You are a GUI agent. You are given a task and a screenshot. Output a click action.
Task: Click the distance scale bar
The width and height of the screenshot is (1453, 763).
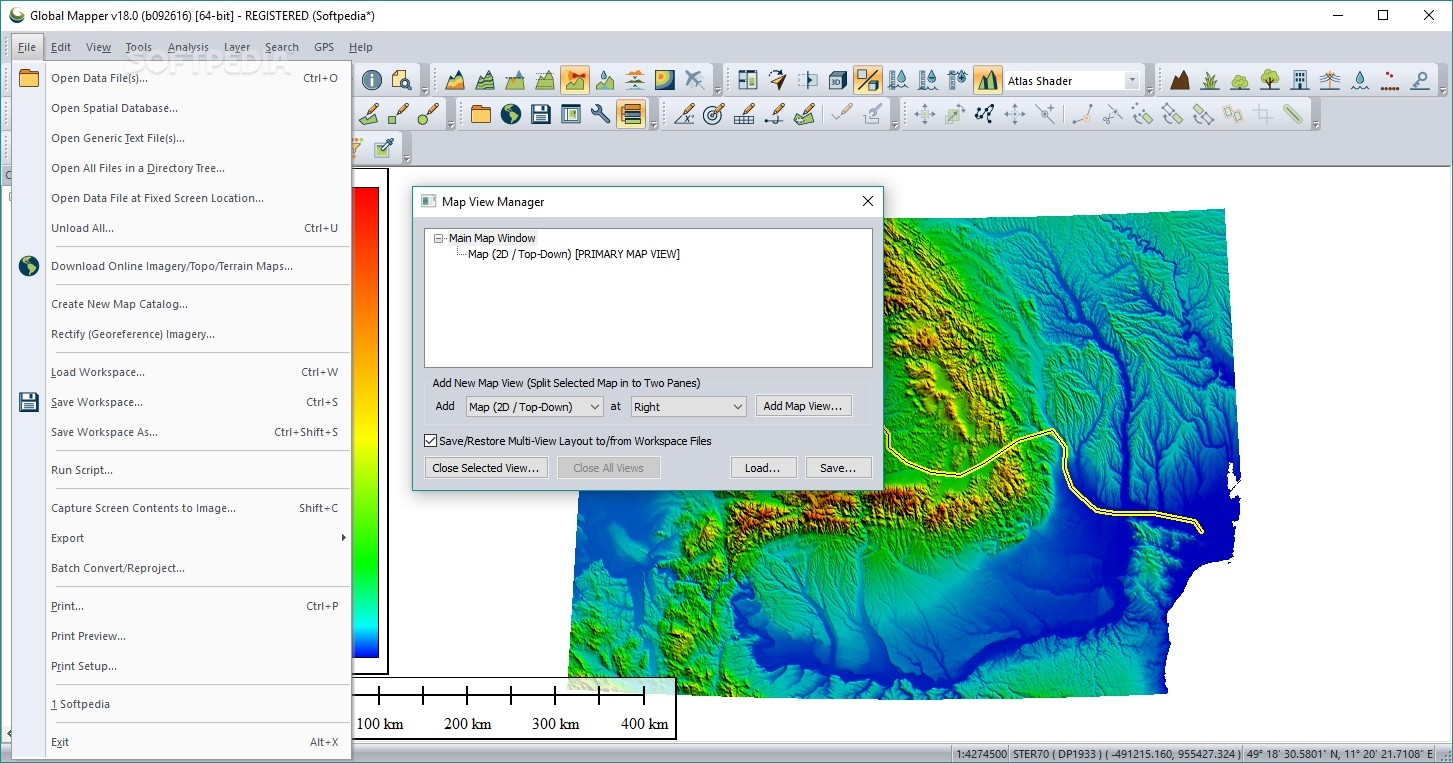[x=514, y=708]
